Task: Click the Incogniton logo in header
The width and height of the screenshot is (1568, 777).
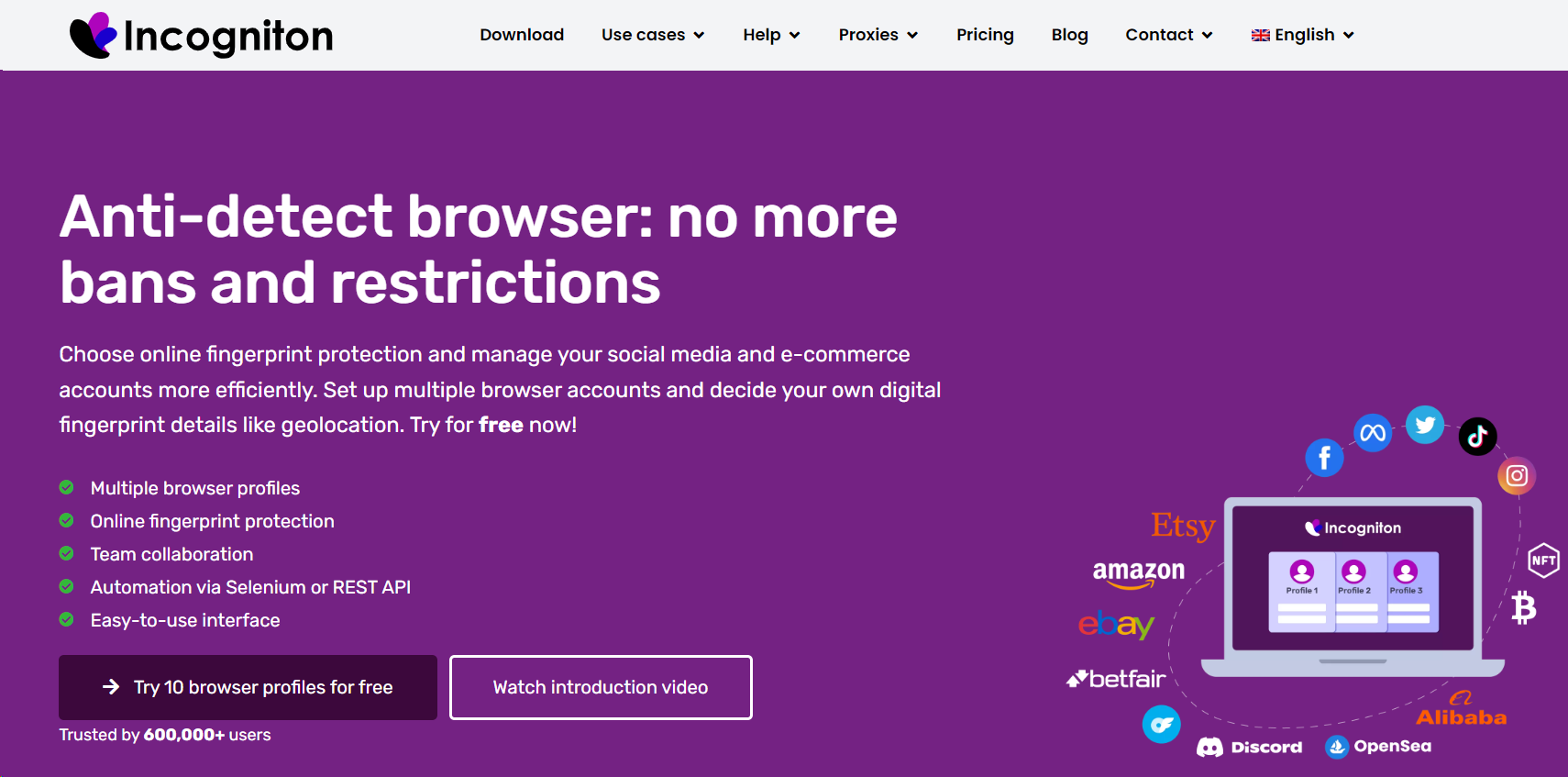Action: tap(201, 35)
